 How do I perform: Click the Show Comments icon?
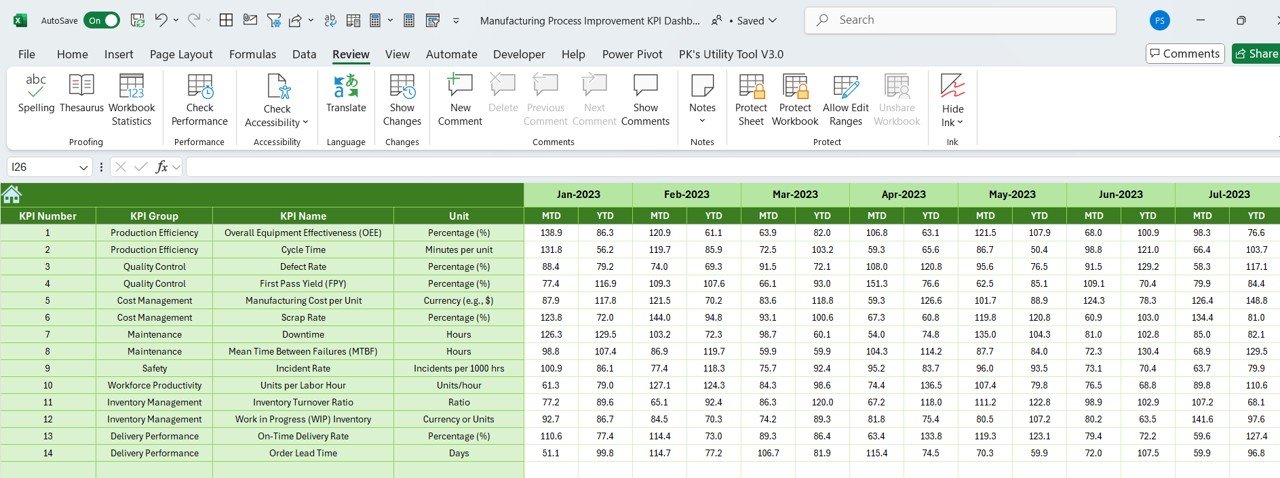pos(645,86)
